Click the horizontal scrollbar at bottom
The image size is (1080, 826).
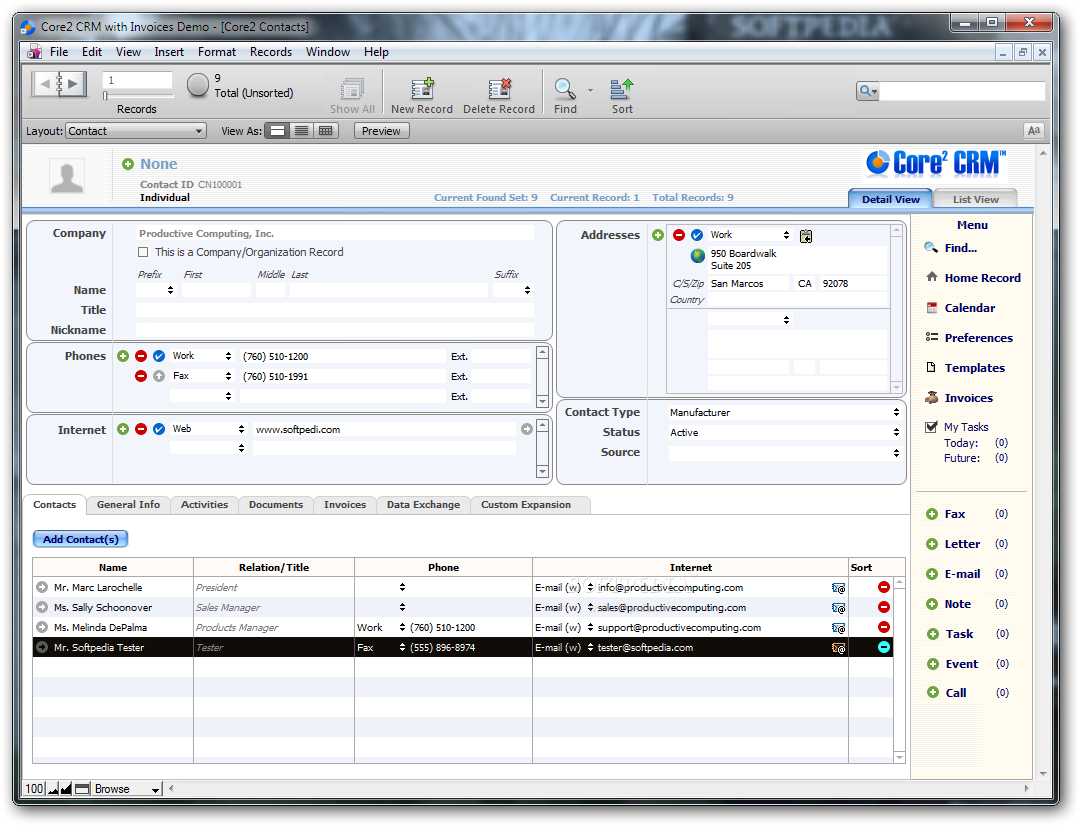pos(599,789)
